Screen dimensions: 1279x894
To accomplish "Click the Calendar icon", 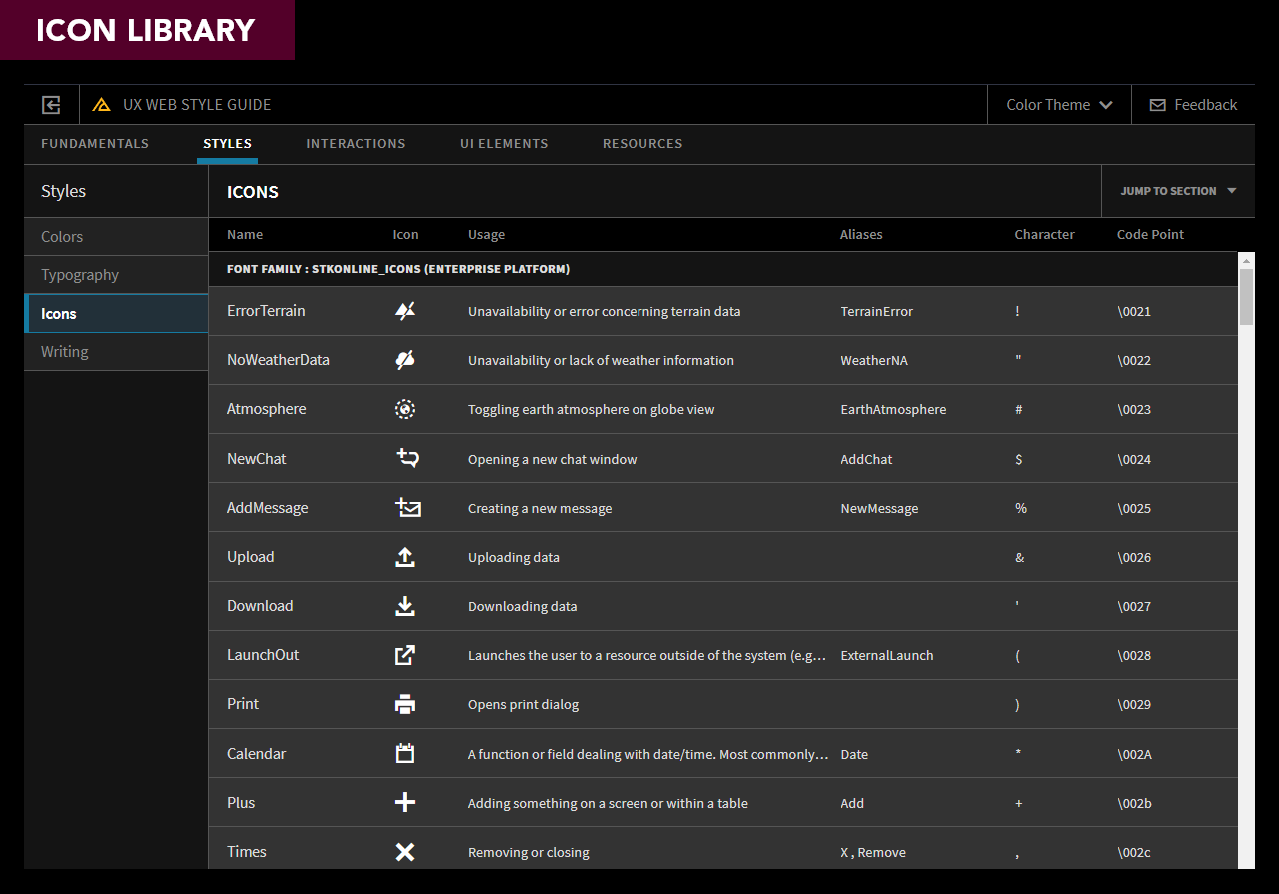I will click(x=405, y=753).
